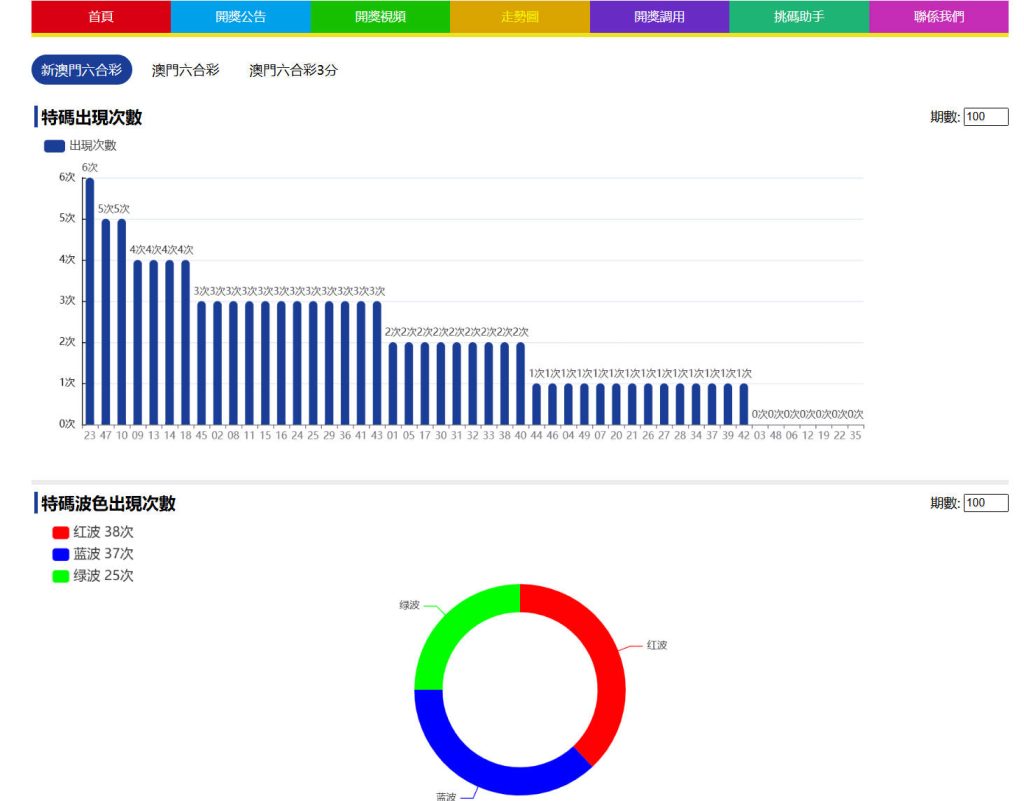1024x801 pixels.
Task: Open the 首頁 home menu item
Action: pos(102,16)
